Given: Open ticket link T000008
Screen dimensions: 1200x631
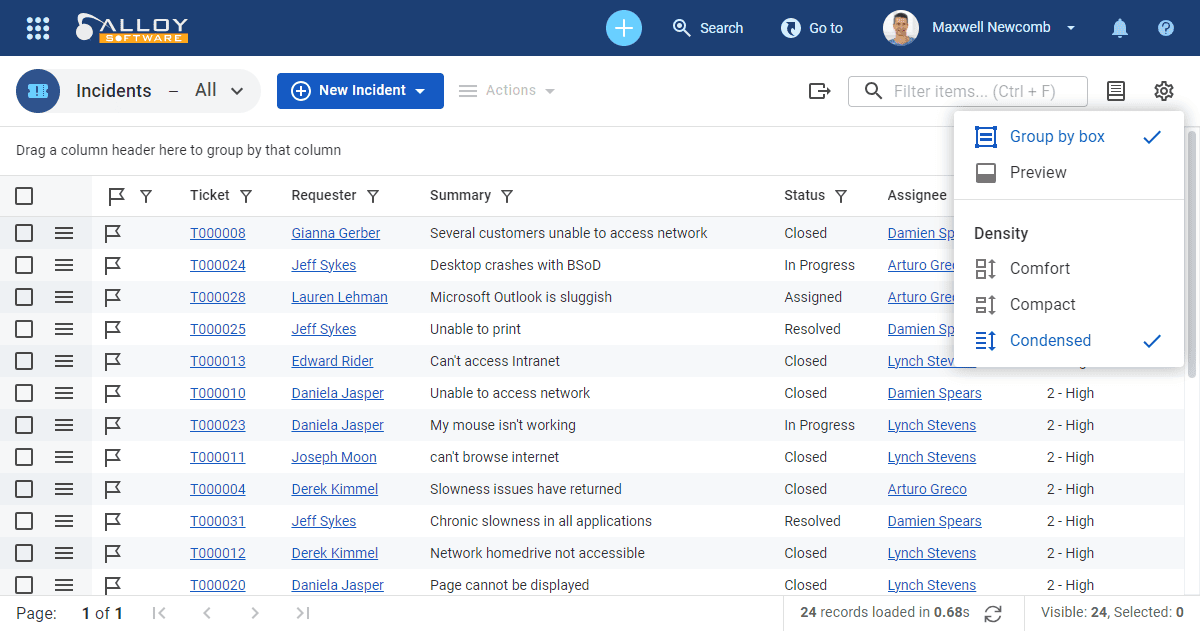Looking at the screenshot, I should (x=218, y=233).
